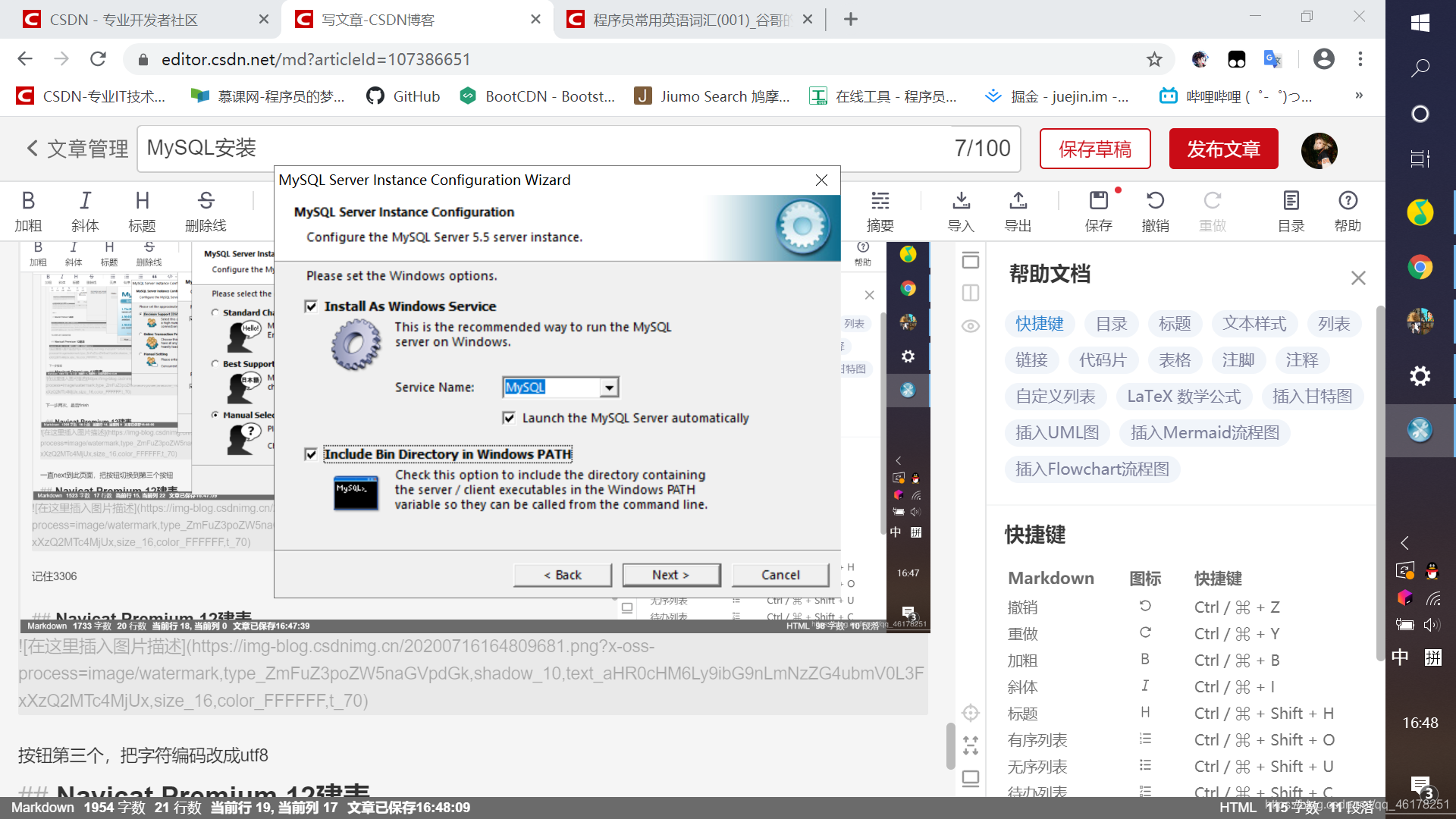Screen dimensions: 1456x819
Task: Click the taskbar clock showing 16:48
Action: coord(1420,723)
